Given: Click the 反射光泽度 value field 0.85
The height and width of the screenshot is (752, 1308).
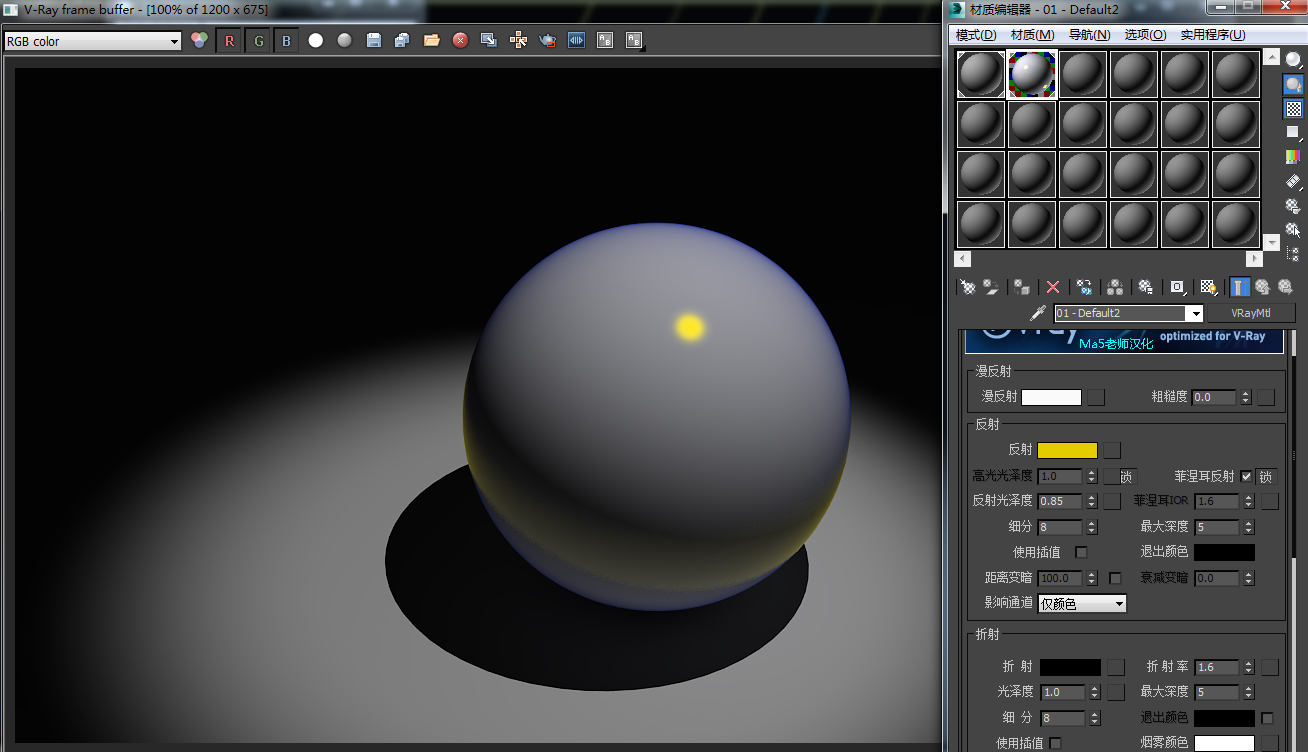Looking at the screenshot, I should click(1061, 501).
